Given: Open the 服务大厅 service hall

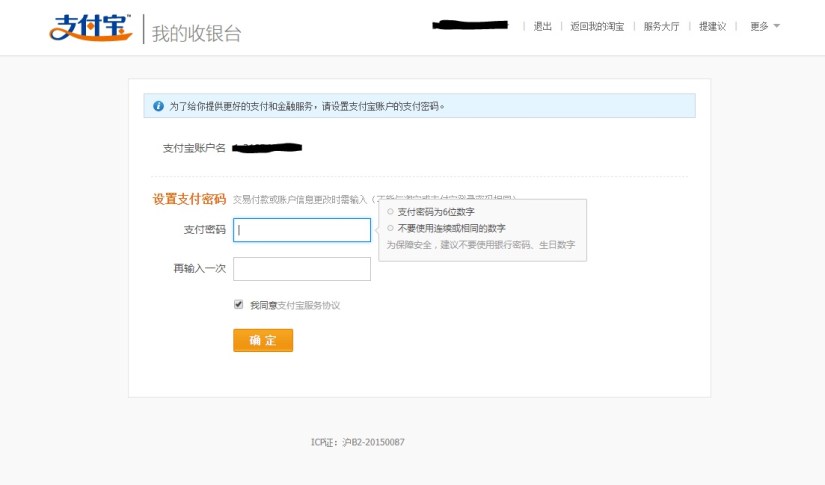Looking at the screenshot, I should click(661, 26).
